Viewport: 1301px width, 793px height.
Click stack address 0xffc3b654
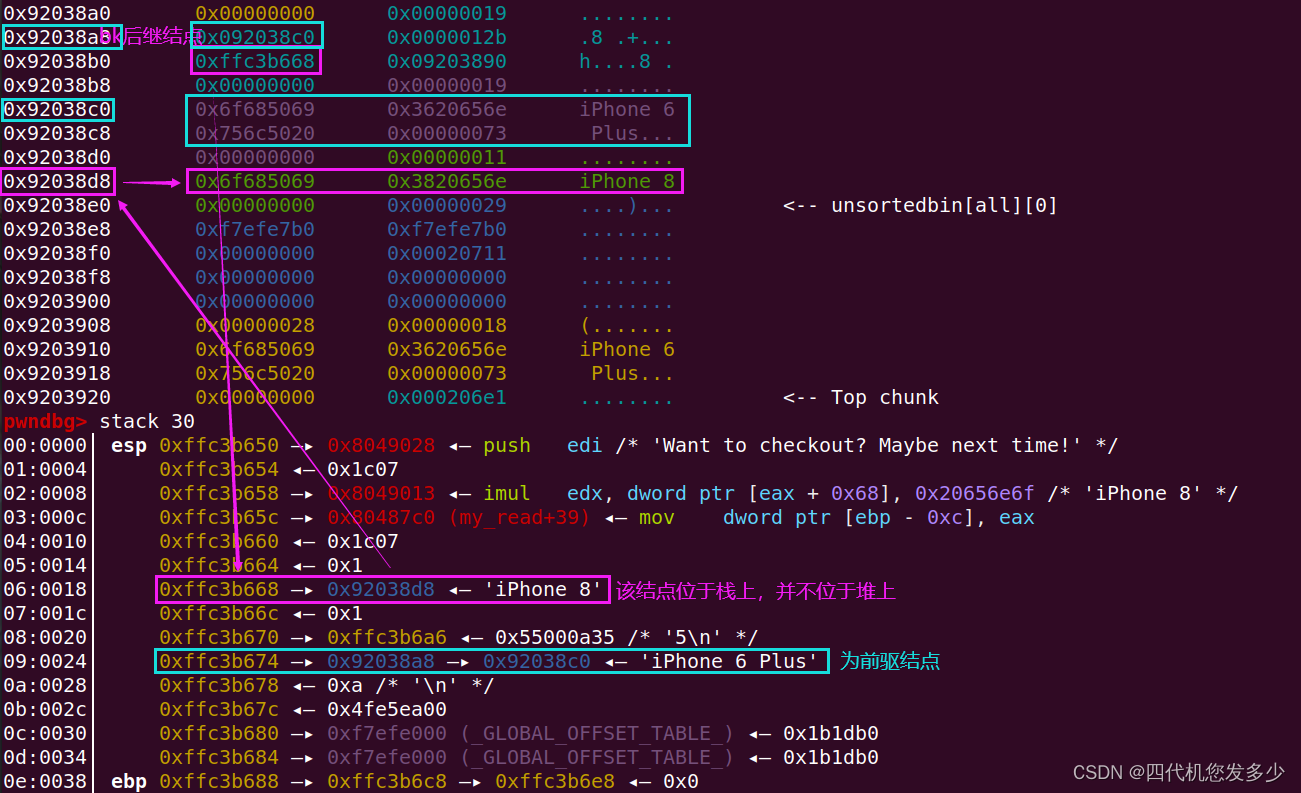(219, 469)
